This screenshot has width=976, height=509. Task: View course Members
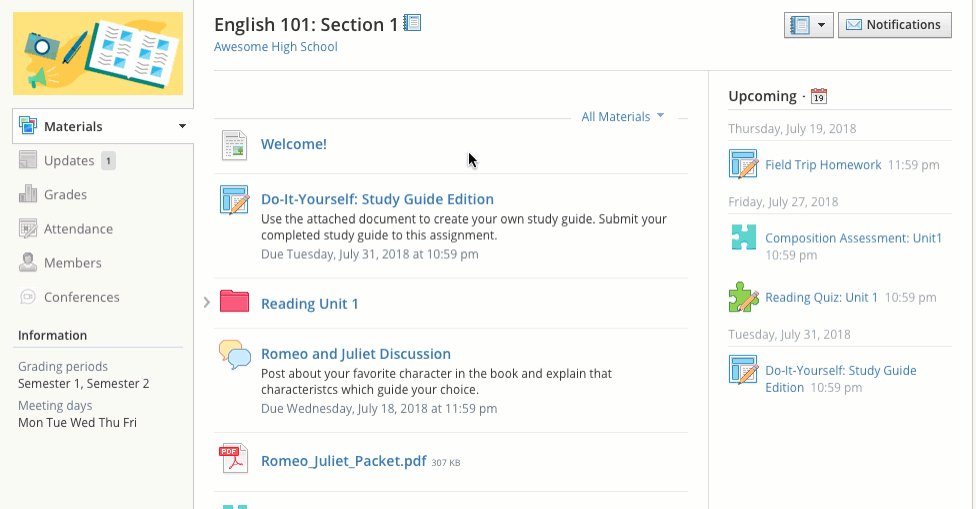(x=72, y=263)
